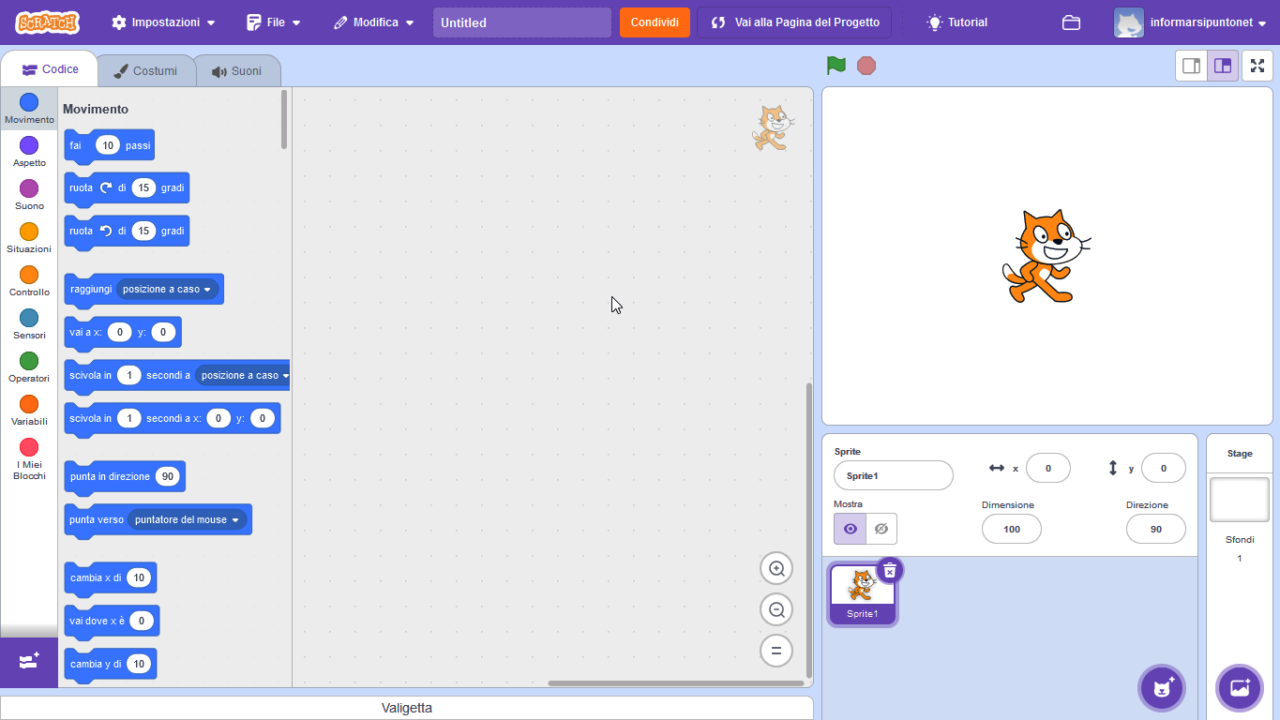Select Aspetto block category
Viewport: 1280px width, 720px height.
click(29, 152)
